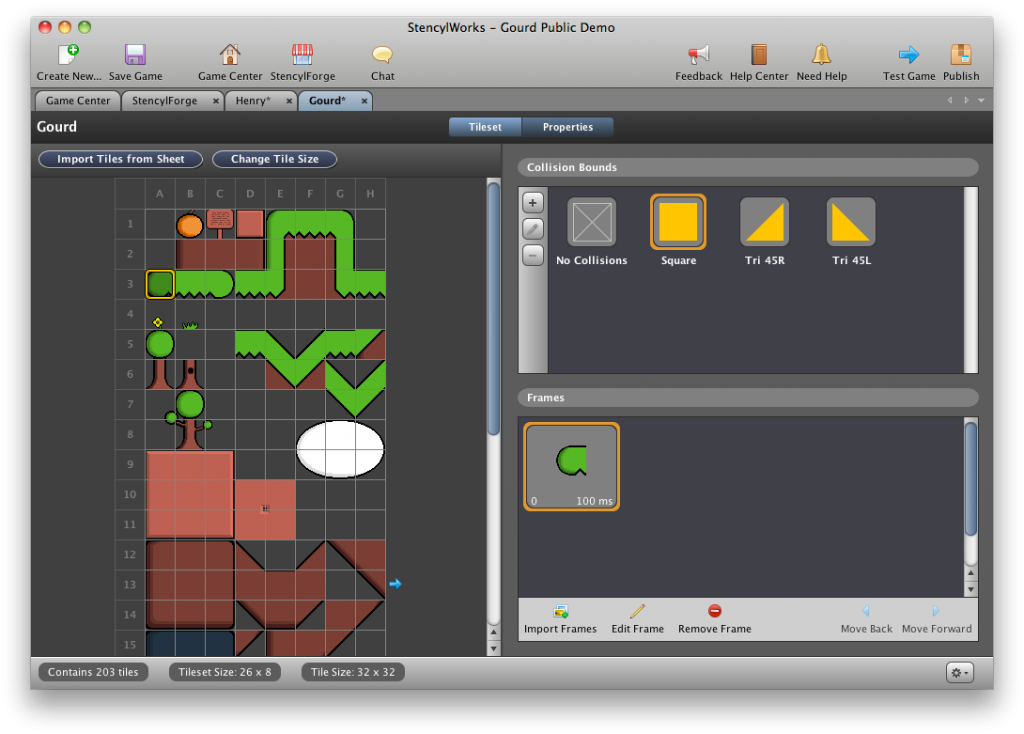Screen dimensions: 1024x734
Task: Click the Frames panel scrollbar
Action: (971, 479)
